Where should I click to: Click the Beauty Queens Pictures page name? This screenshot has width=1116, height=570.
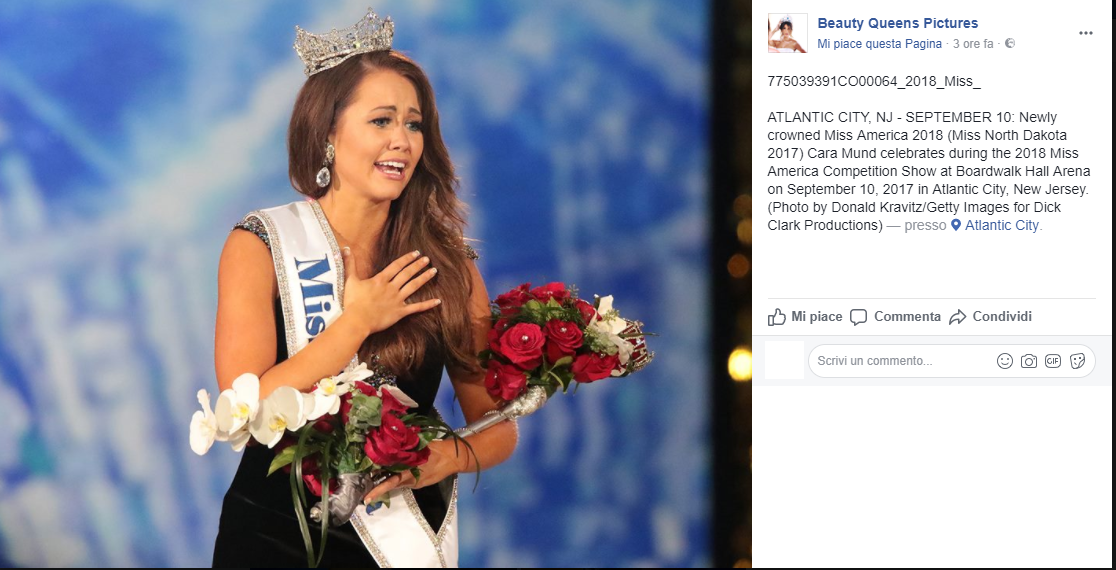[897, 23]
